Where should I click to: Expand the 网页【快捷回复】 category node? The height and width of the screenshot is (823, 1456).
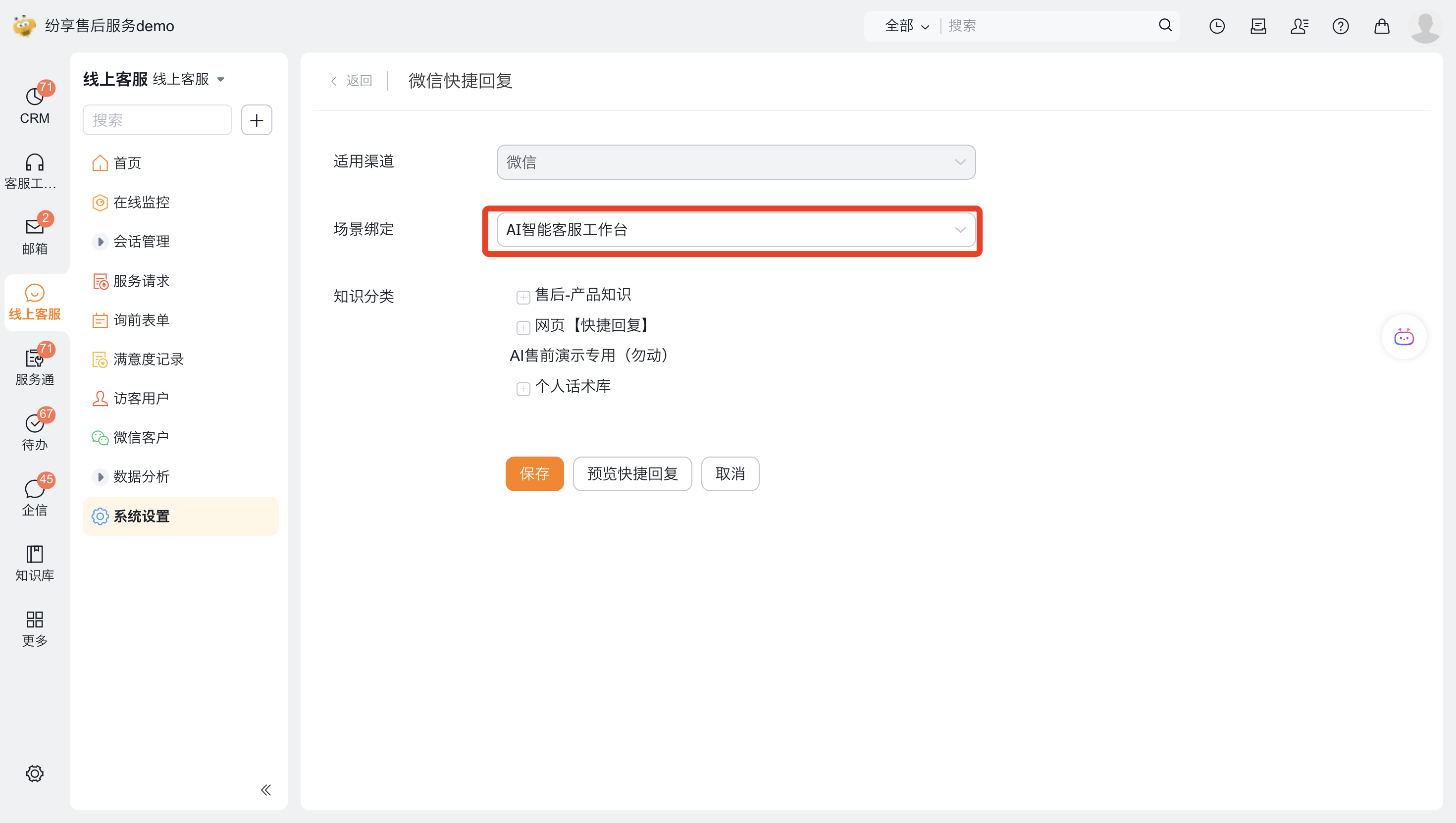tap(523, 327)
